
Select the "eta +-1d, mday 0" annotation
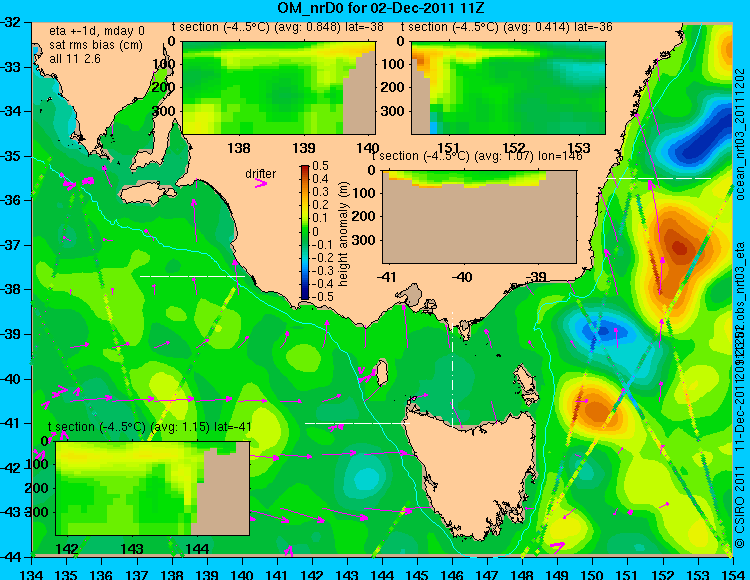[97, 31]
